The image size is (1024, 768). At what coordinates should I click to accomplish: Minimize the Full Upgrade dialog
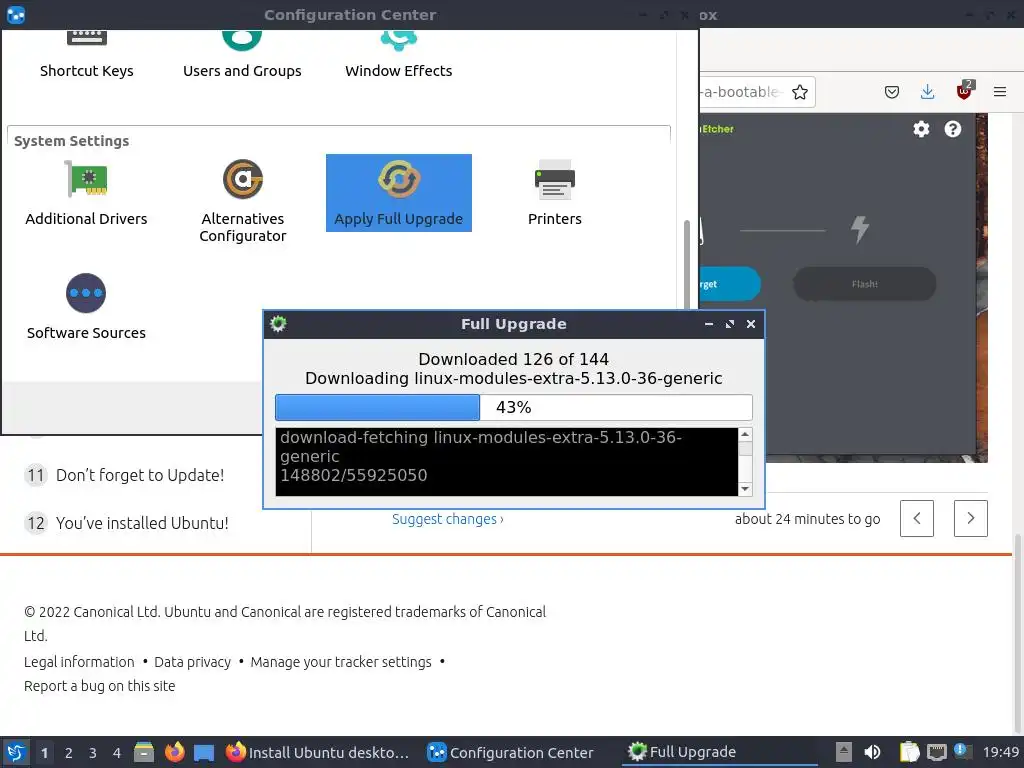(709, 324)
